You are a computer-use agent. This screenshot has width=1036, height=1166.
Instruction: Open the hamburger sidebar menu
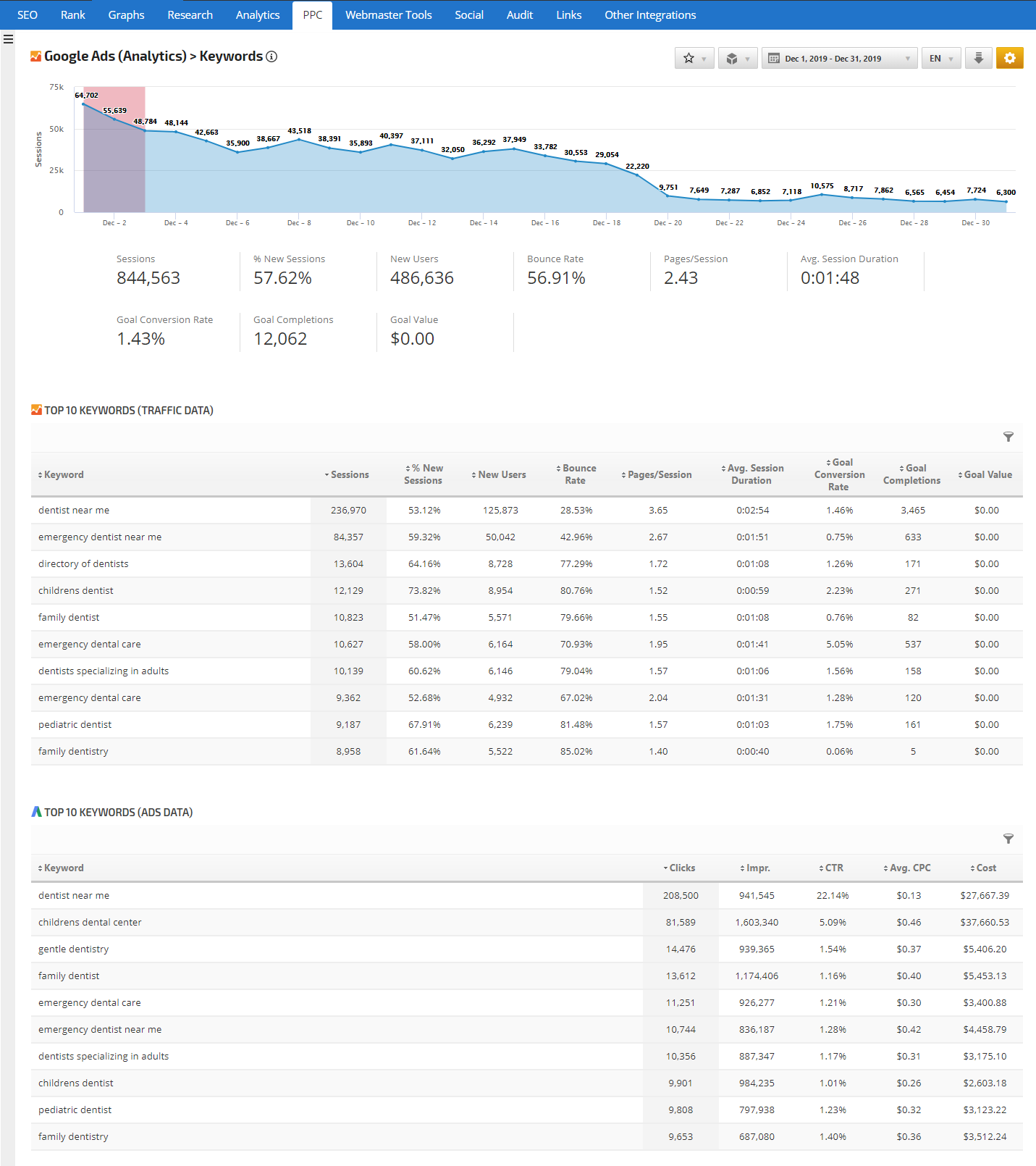(8, 39)
